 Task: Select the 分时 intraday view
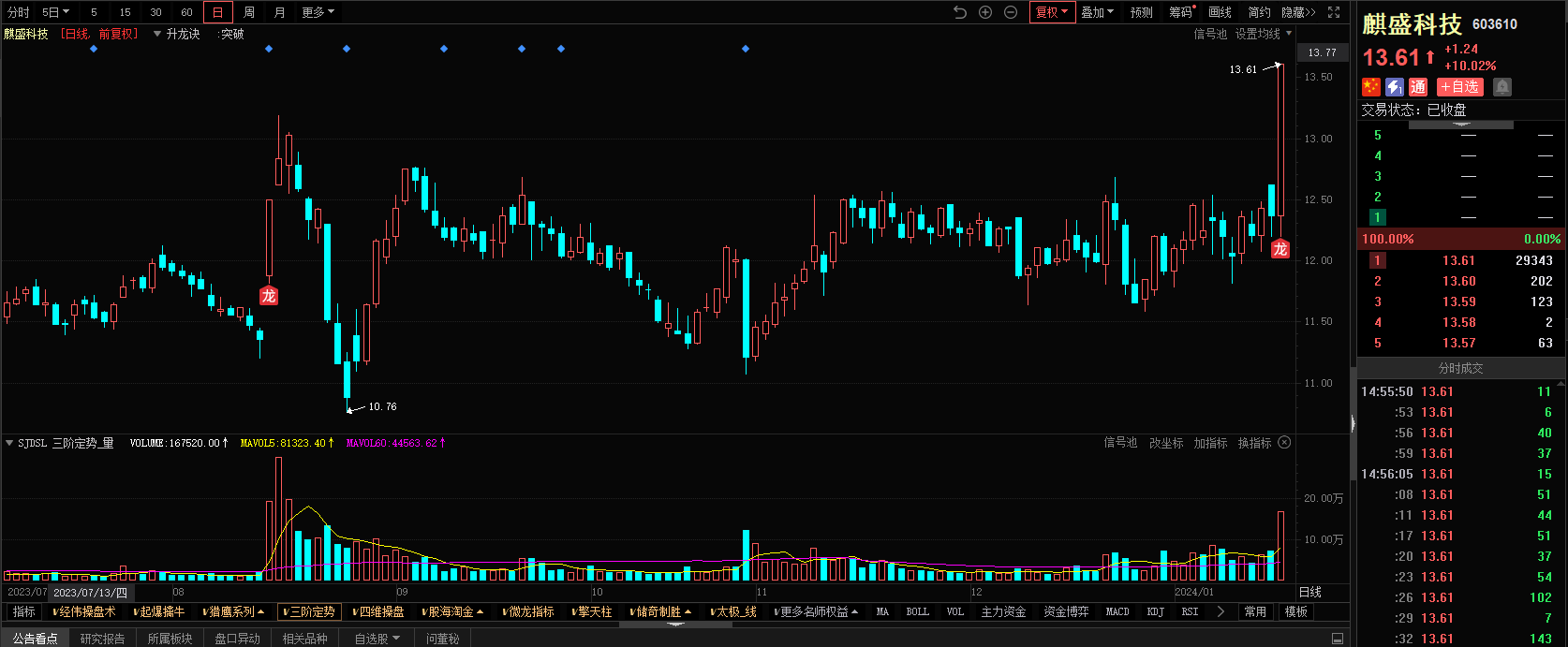point(19,12)
